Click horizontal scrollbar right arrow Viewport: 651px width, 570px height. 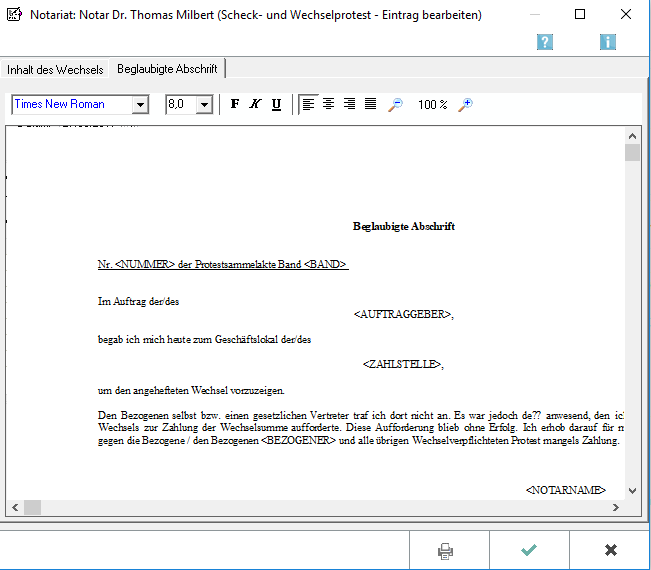pos(616,507)
